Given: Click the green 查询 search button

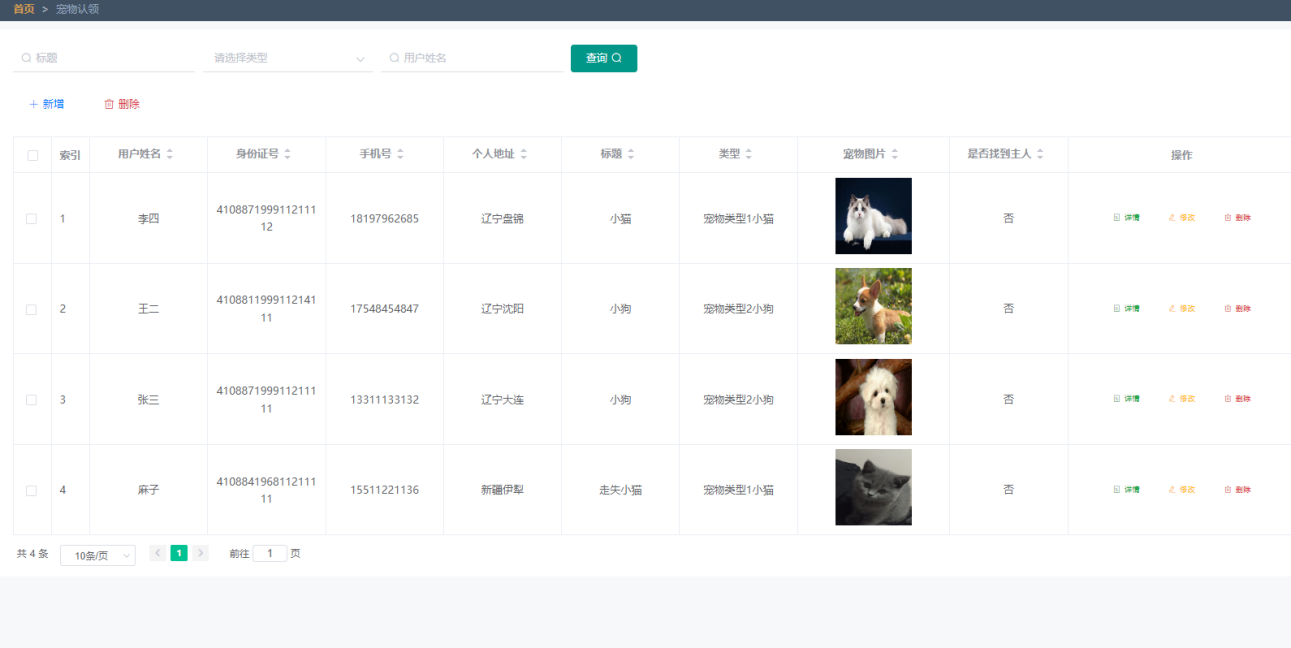Looking at the screenshot, I should coord(604,58).
